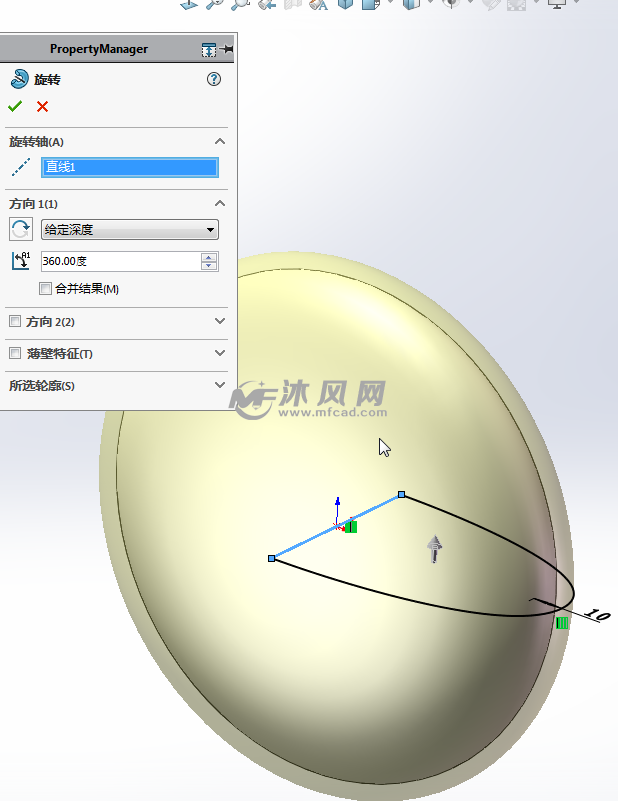This screenshot has height=801, width=618.
Task: Click the zoom to area magnifier icon
Action: [x=240, y=4]
